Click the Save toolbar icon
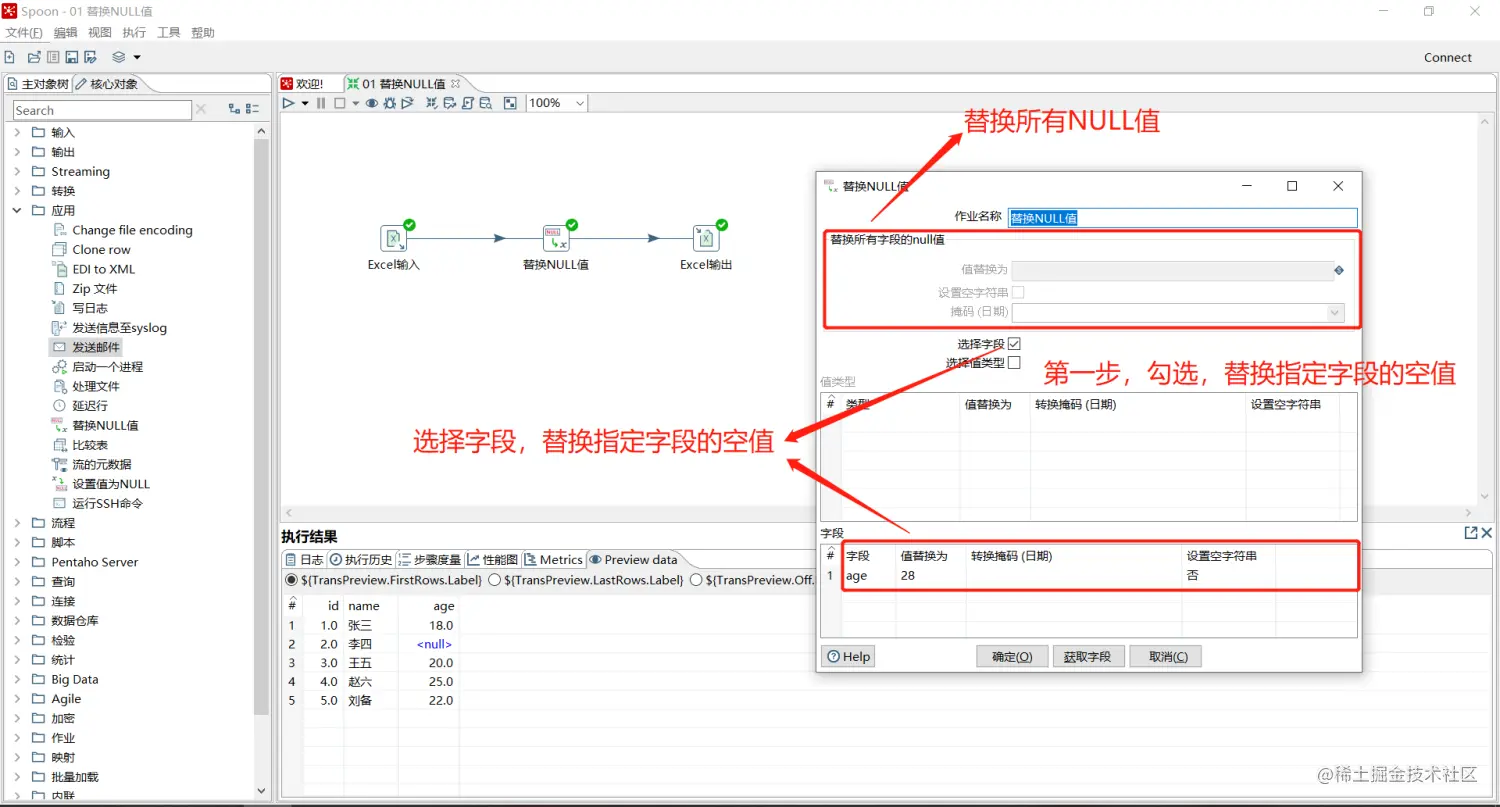Image resolution: width=1500 pixels, height=807 pixels. (x=72, y=57)
